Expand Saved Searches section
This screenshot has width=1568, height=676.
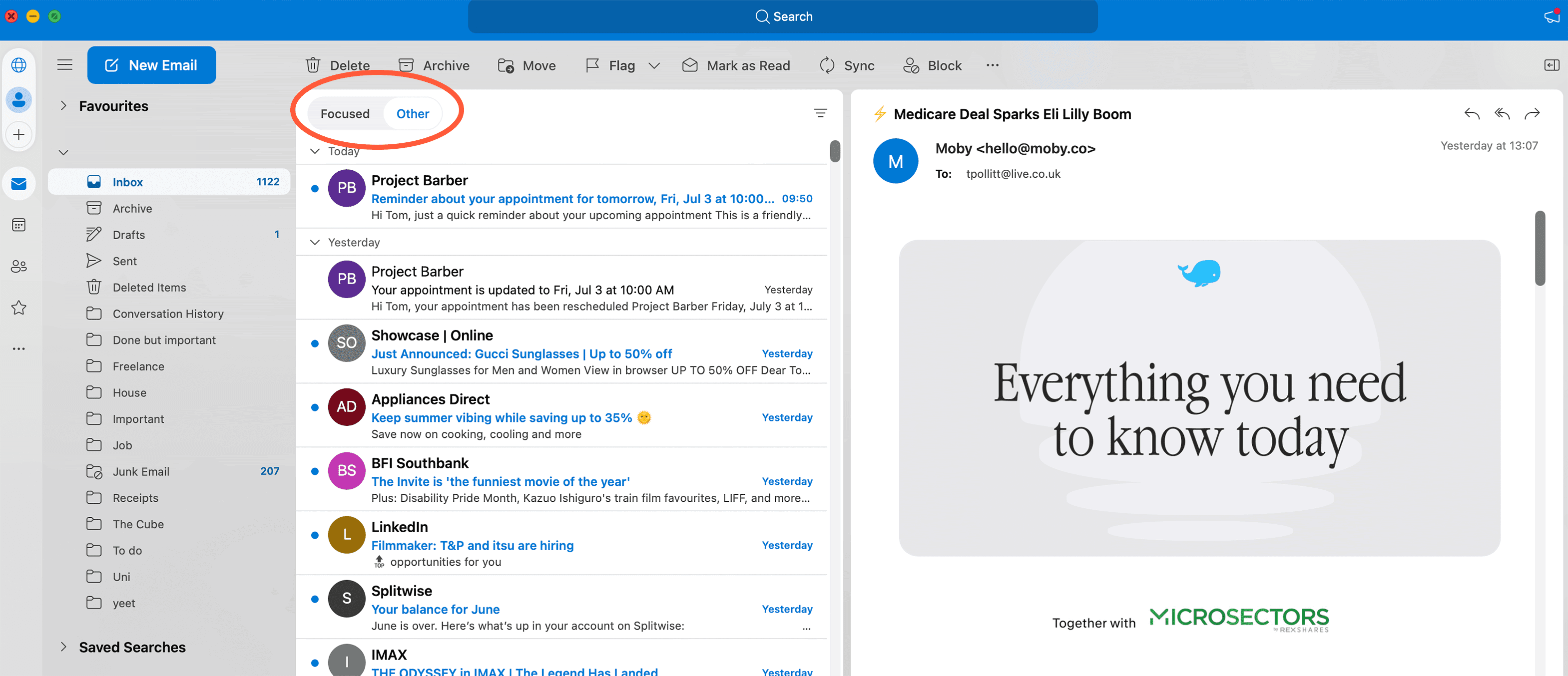63,647
